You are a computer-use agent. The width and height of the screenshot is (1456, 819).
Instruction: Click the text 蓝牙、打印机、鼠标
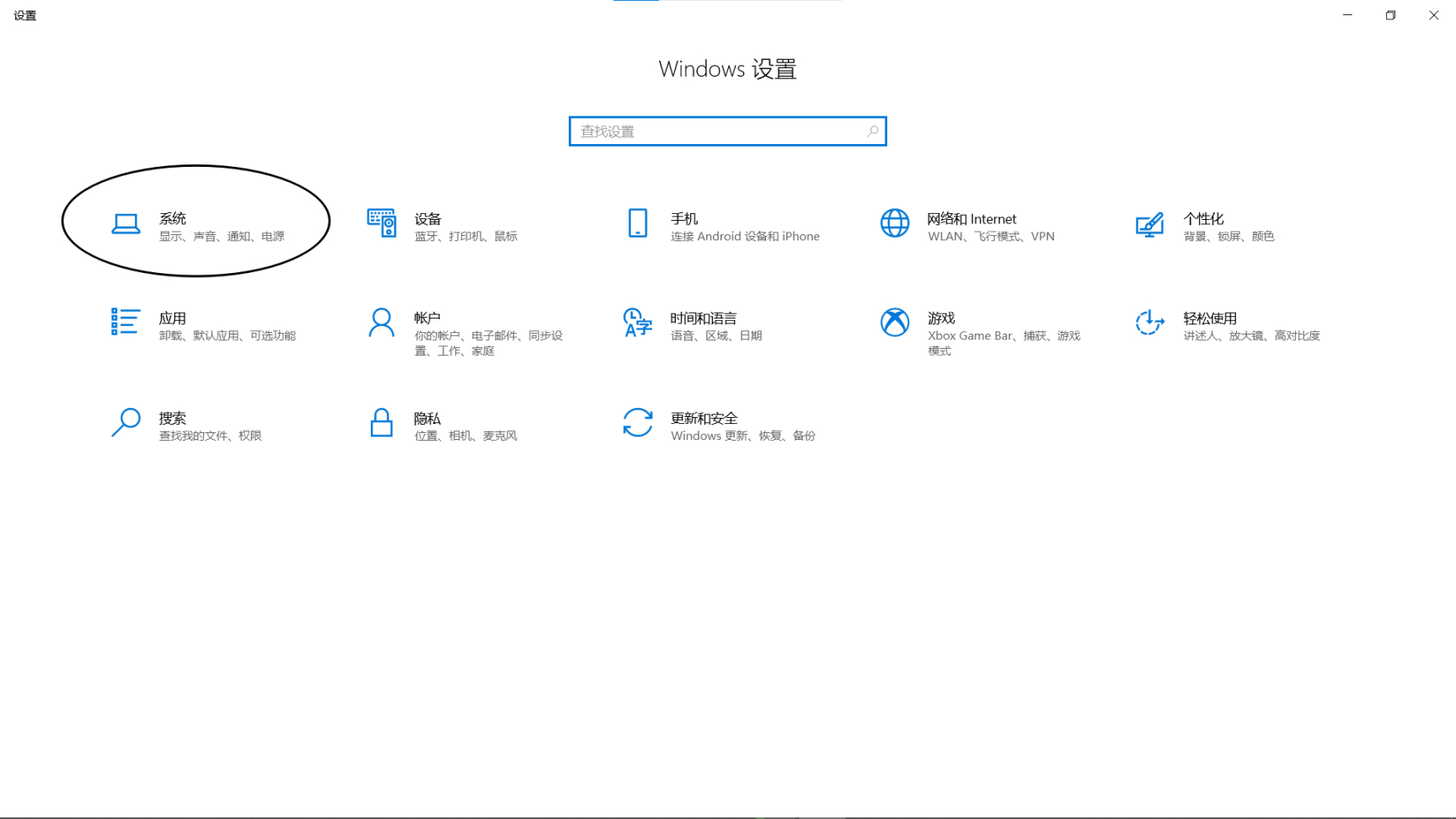[466, 237]
